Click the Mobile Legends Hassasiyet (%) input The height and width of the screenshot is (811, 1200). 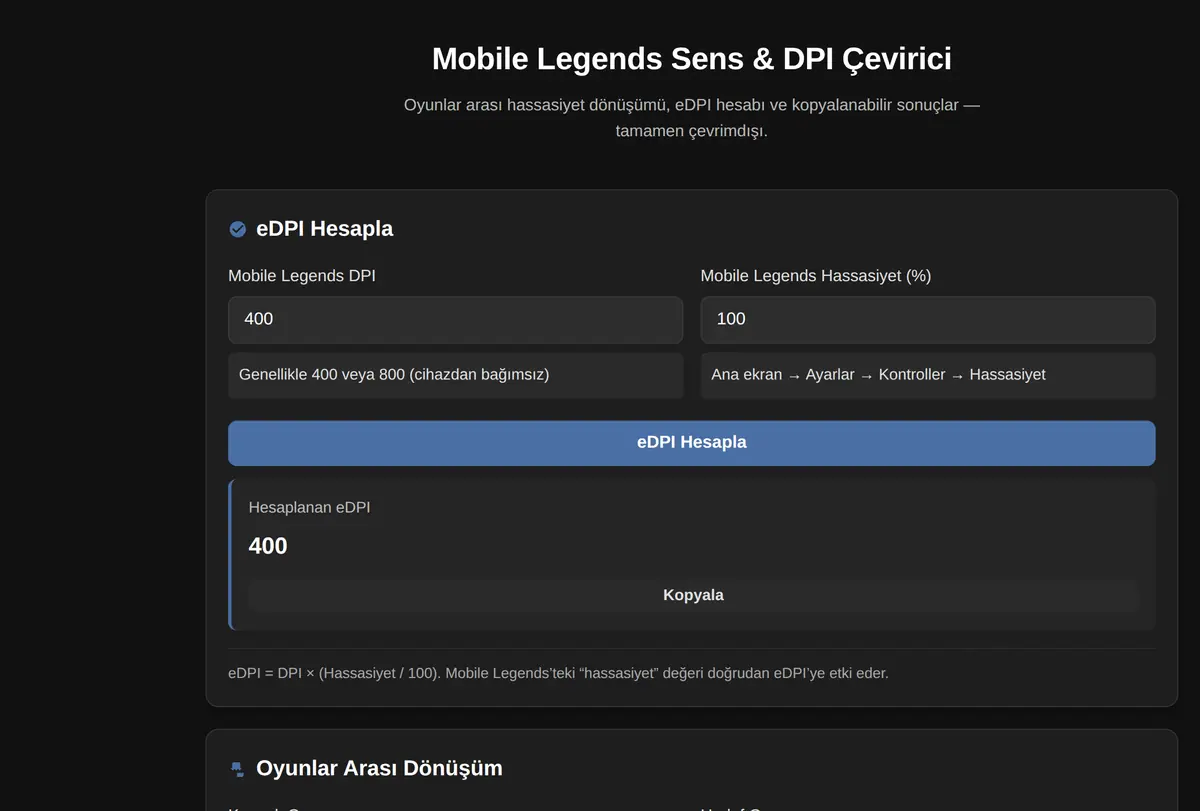pos(927,319)
